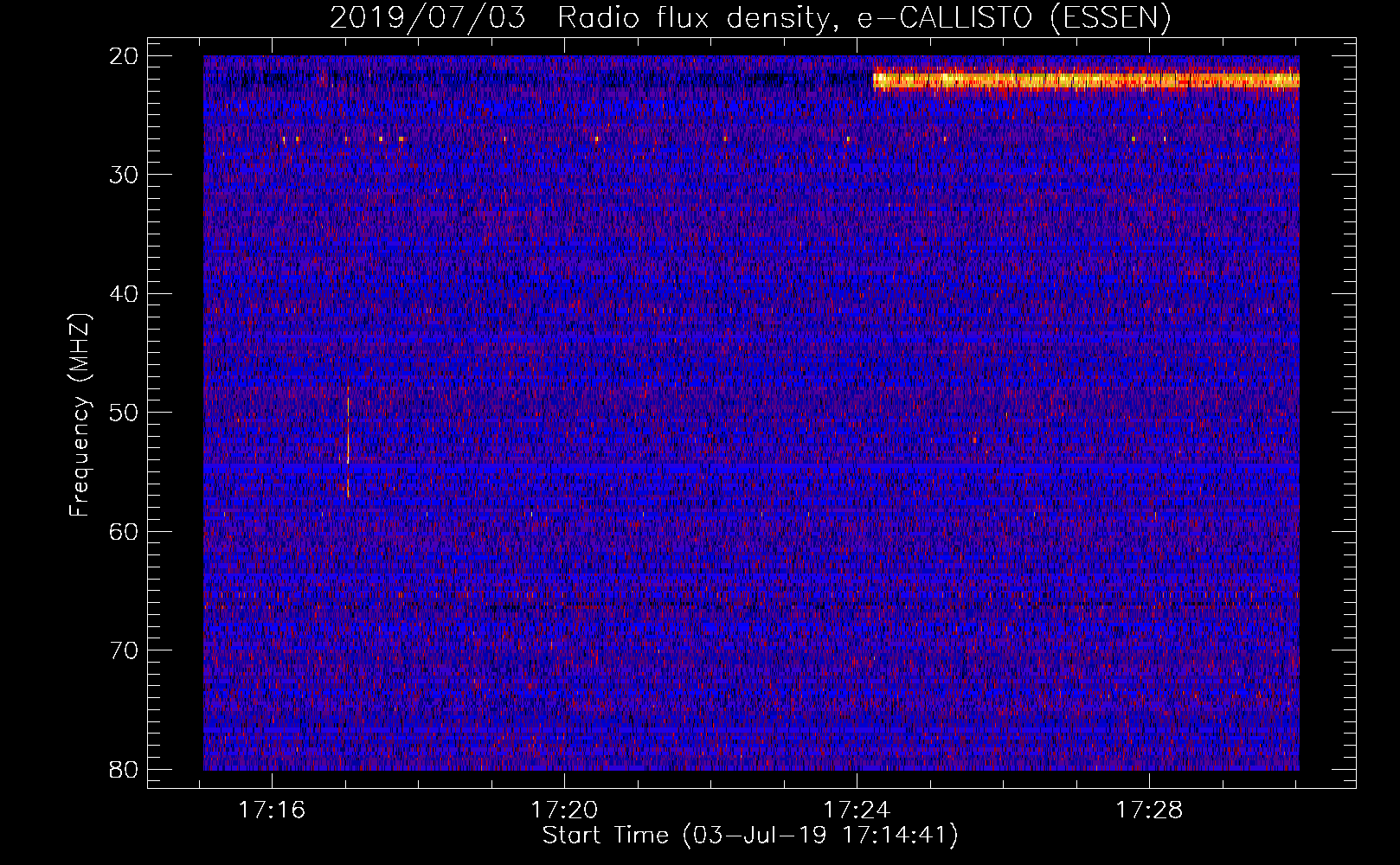
Task: Click the Start Time axis label
Action: point(750,836)
